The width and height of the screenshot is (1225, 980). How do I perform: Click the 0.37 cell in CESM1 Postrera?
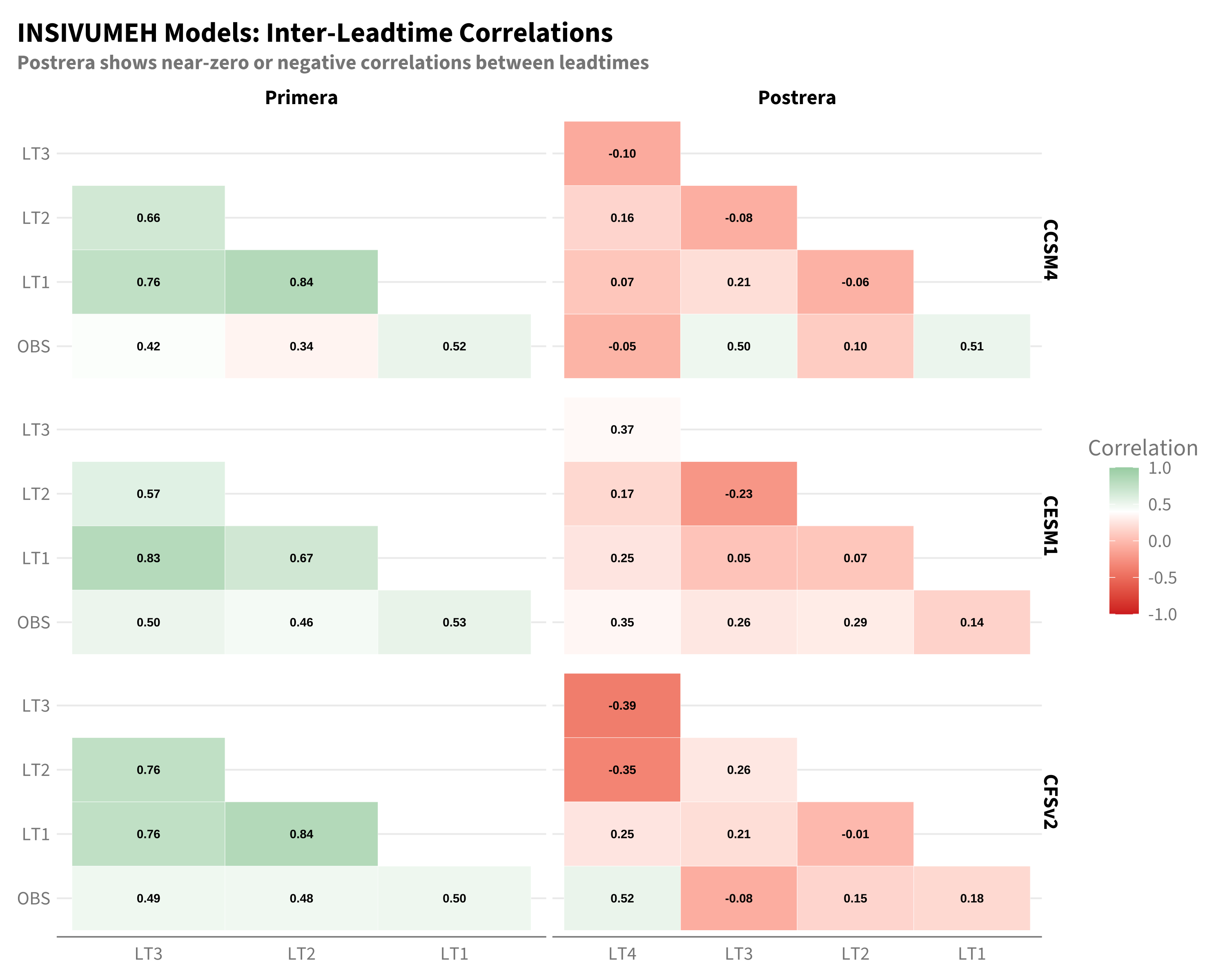coord(622,430)
